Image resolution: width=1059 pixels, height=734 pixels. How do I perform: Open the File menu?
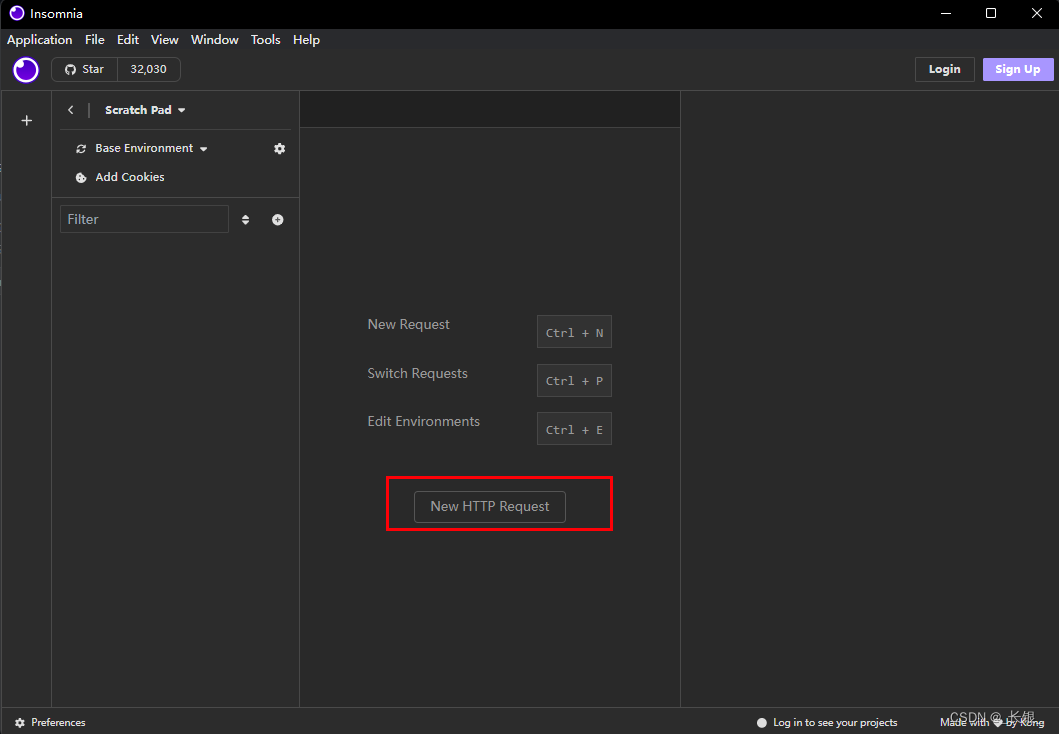(95, 40)
